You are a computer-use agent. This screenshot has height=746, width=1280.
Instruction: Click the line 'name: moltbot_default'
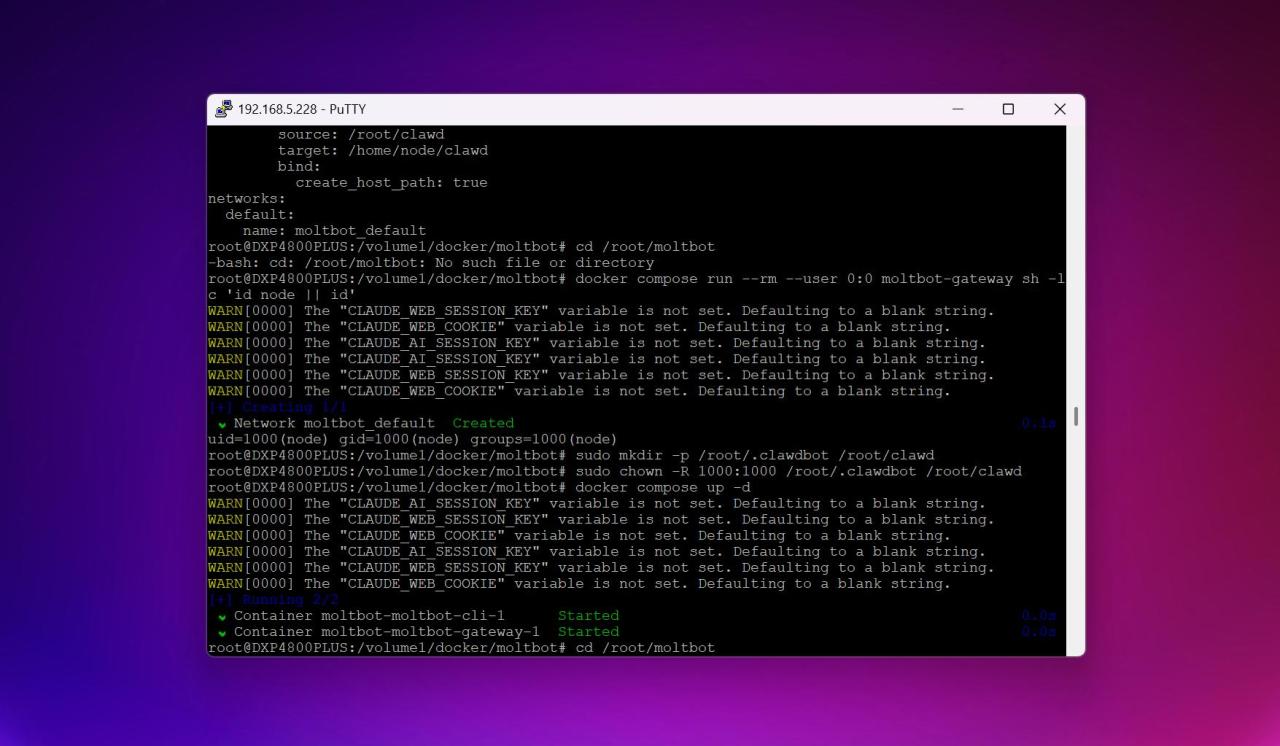334,230
